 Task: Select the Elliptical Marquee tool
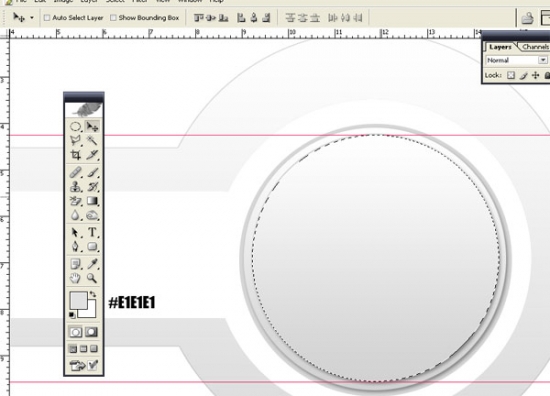75,127
